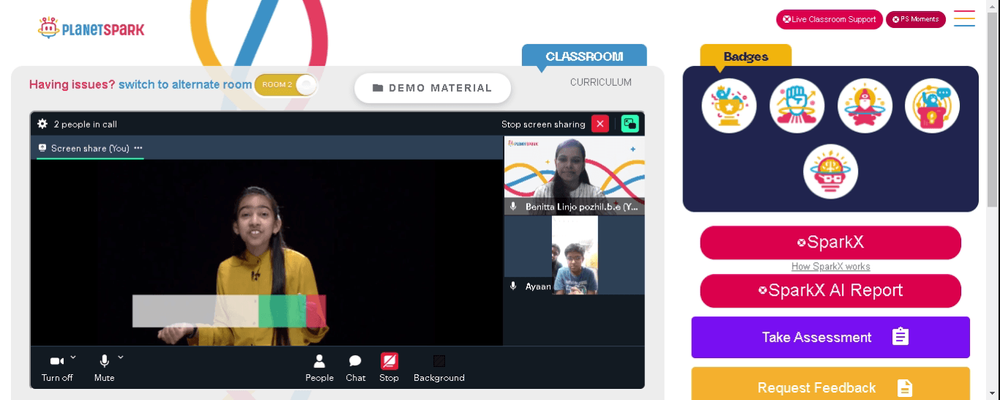Switch to the CURRICULUM tab

(x=601, y=82)
